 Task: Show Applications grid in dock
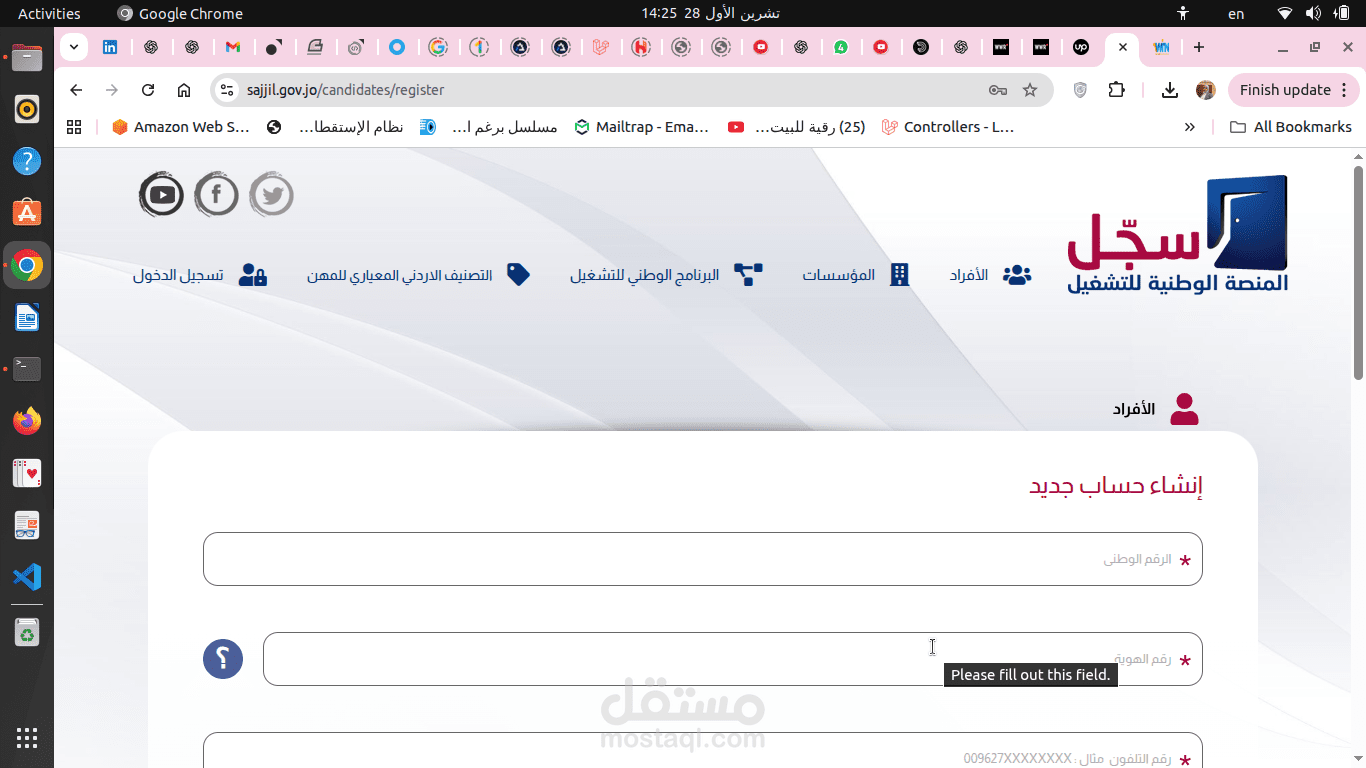[x=27, y=739]
